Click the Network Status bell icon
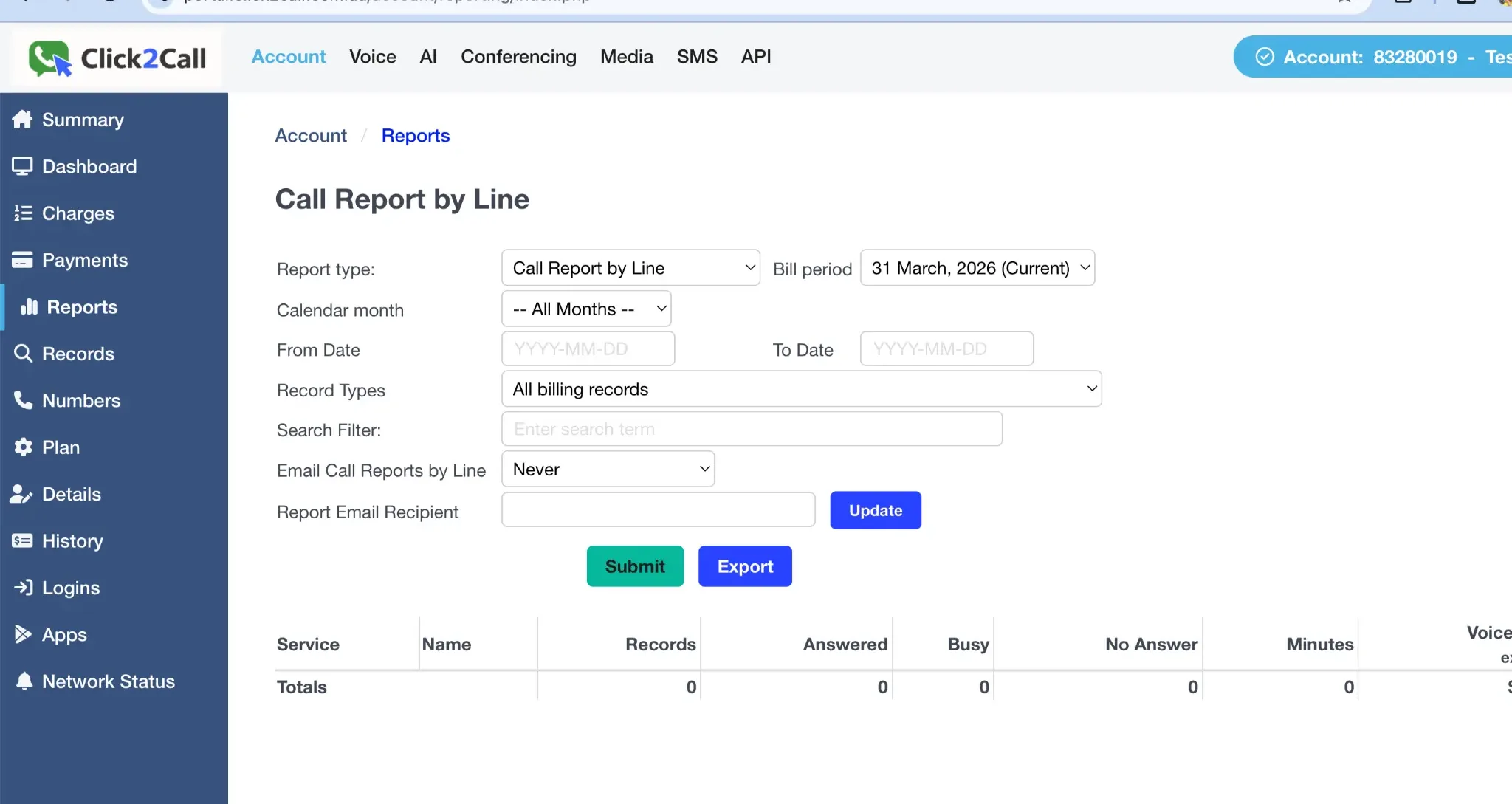 tap(23, 681)
